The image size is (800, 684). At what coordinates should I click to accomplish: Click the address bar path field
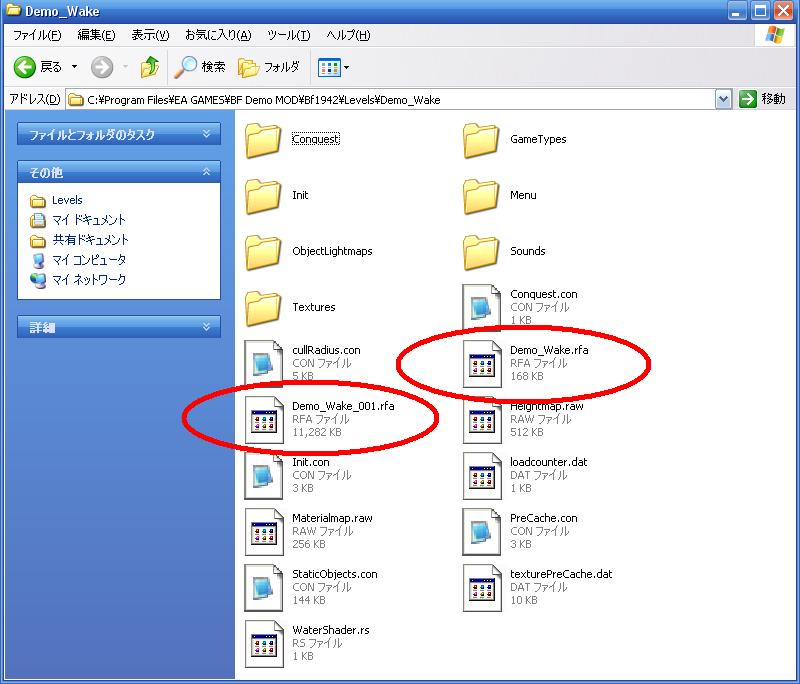click(391, 99)
